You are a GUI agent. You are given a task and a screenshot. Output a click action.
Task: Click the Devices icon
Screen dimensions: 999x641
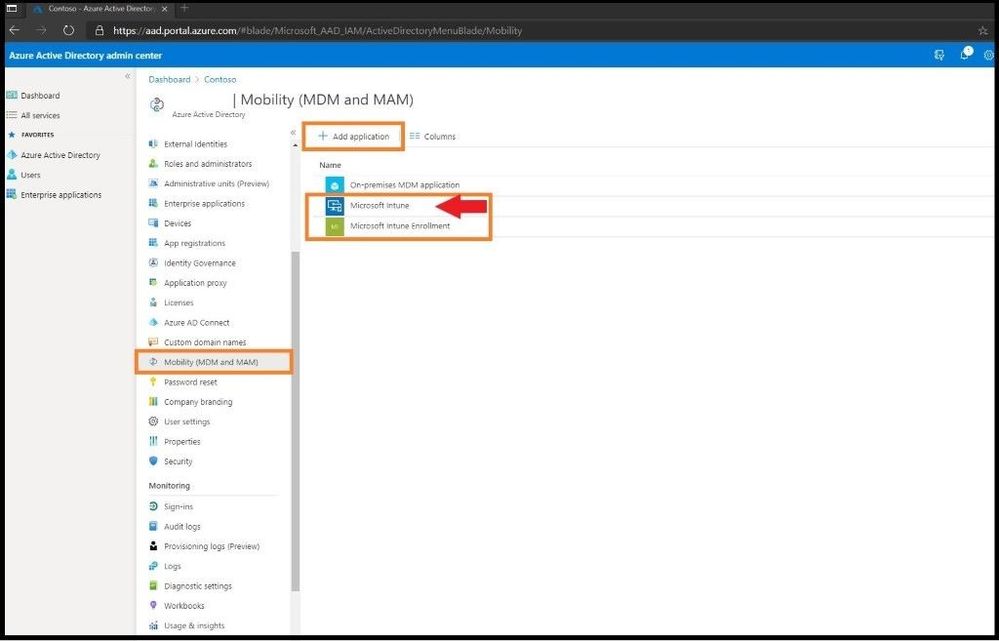point(153,223)
